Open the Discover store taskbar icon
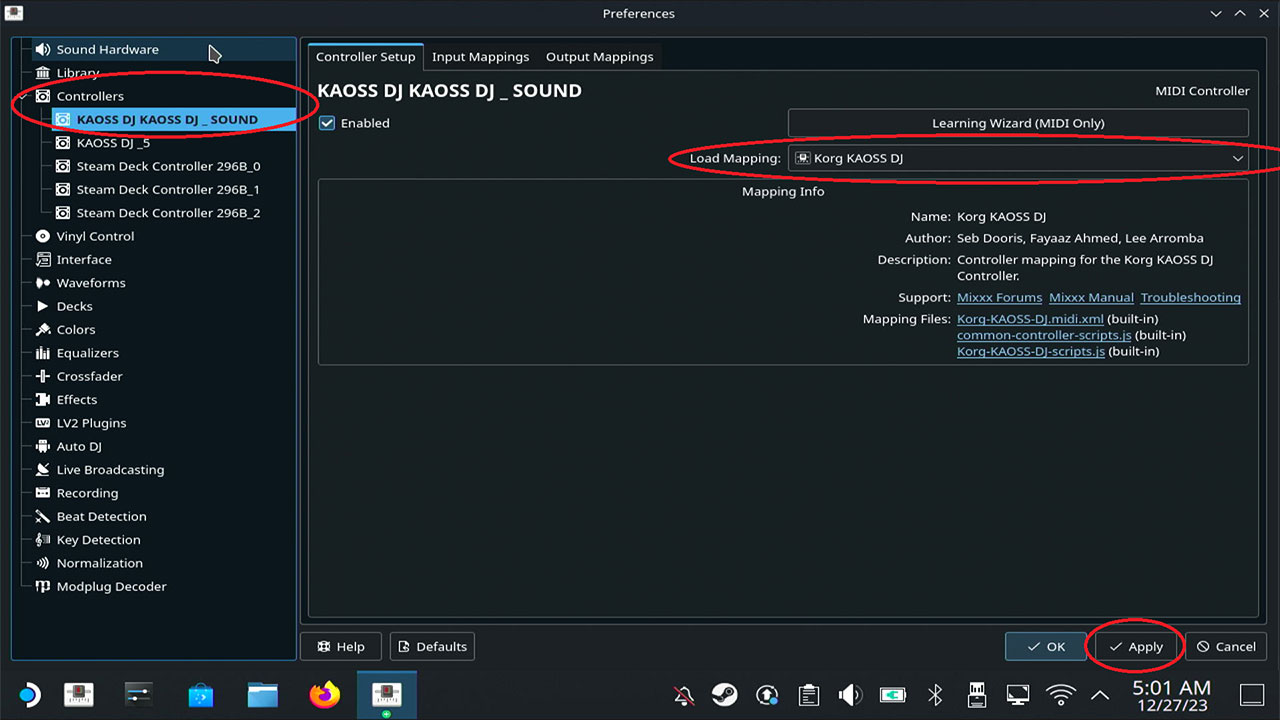Image resolution: width=1280 pixels, height=720 pixels. coord(200,695)
